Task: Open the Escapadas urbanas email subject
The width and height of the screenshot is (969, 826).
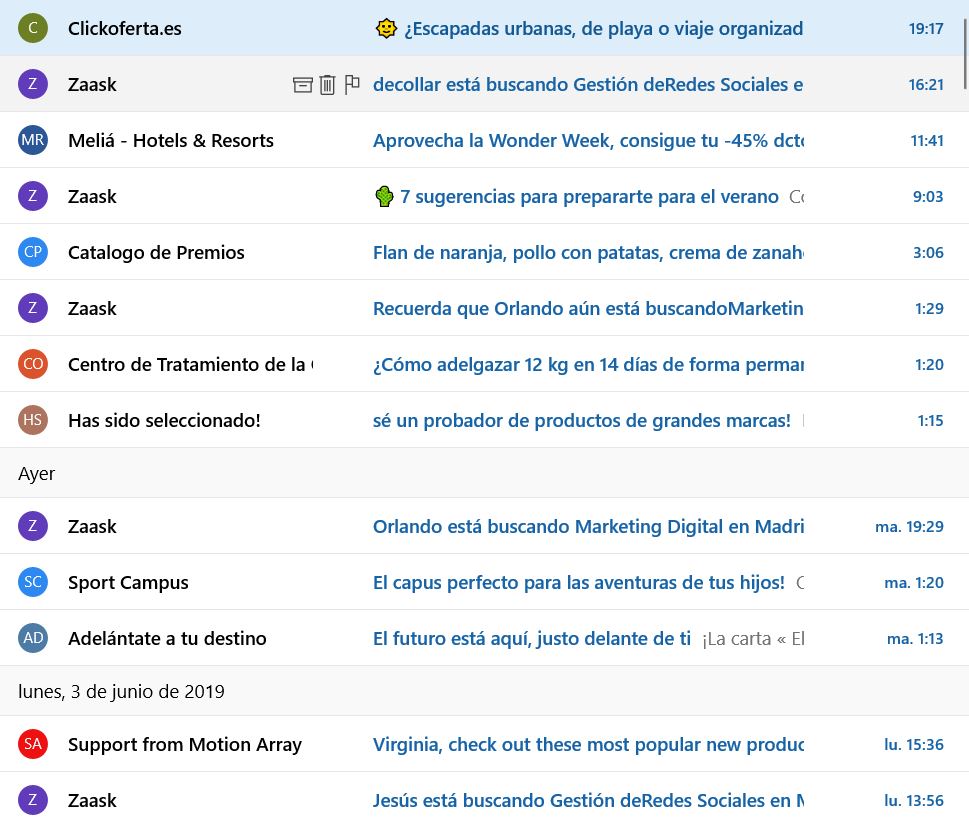Action: pyautogui.click(x=603, y=28)
